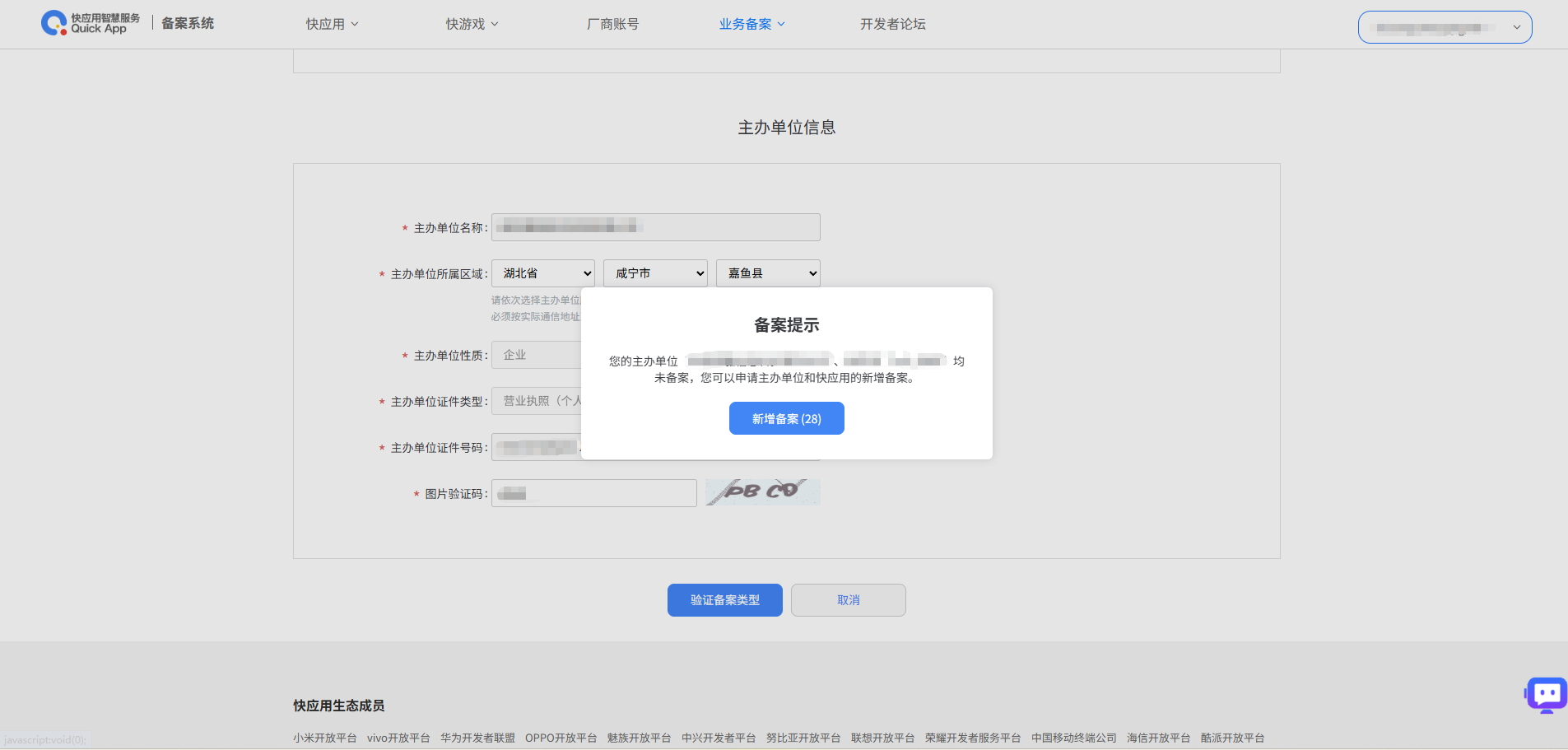The width and height of the screenshot is (1568, 750).
Task: Expand the 快游戏 navigation menu
Action: [x=472, y=24]
